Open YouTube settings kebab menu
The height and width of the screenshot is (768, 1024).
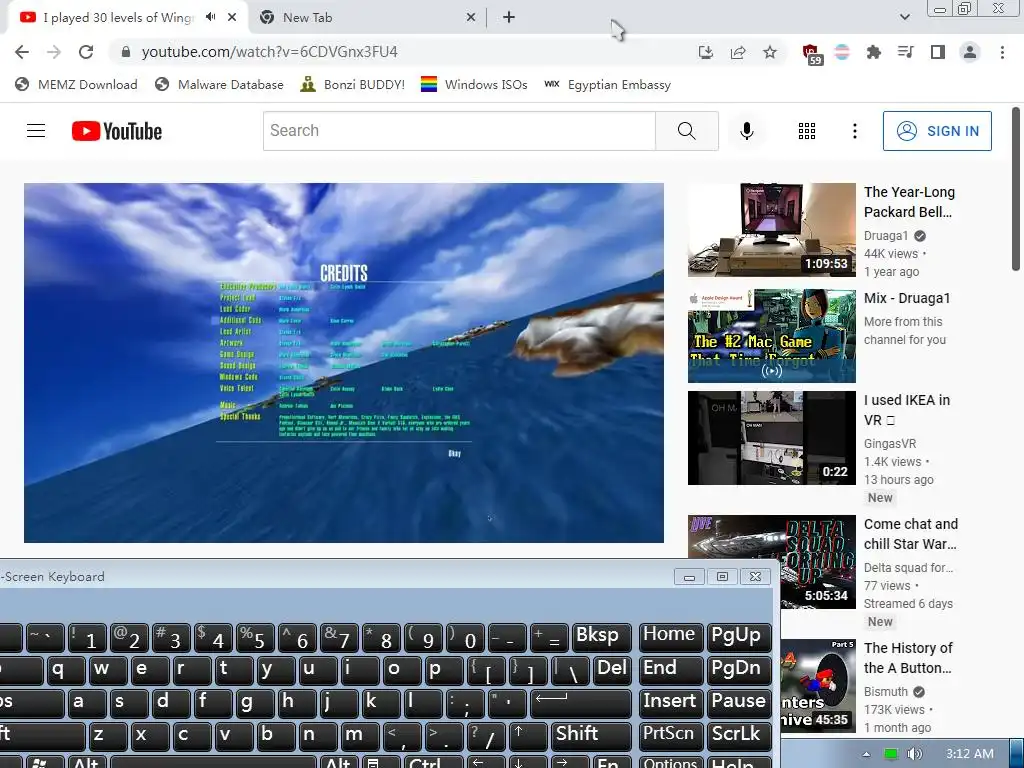tap(854, 131)
